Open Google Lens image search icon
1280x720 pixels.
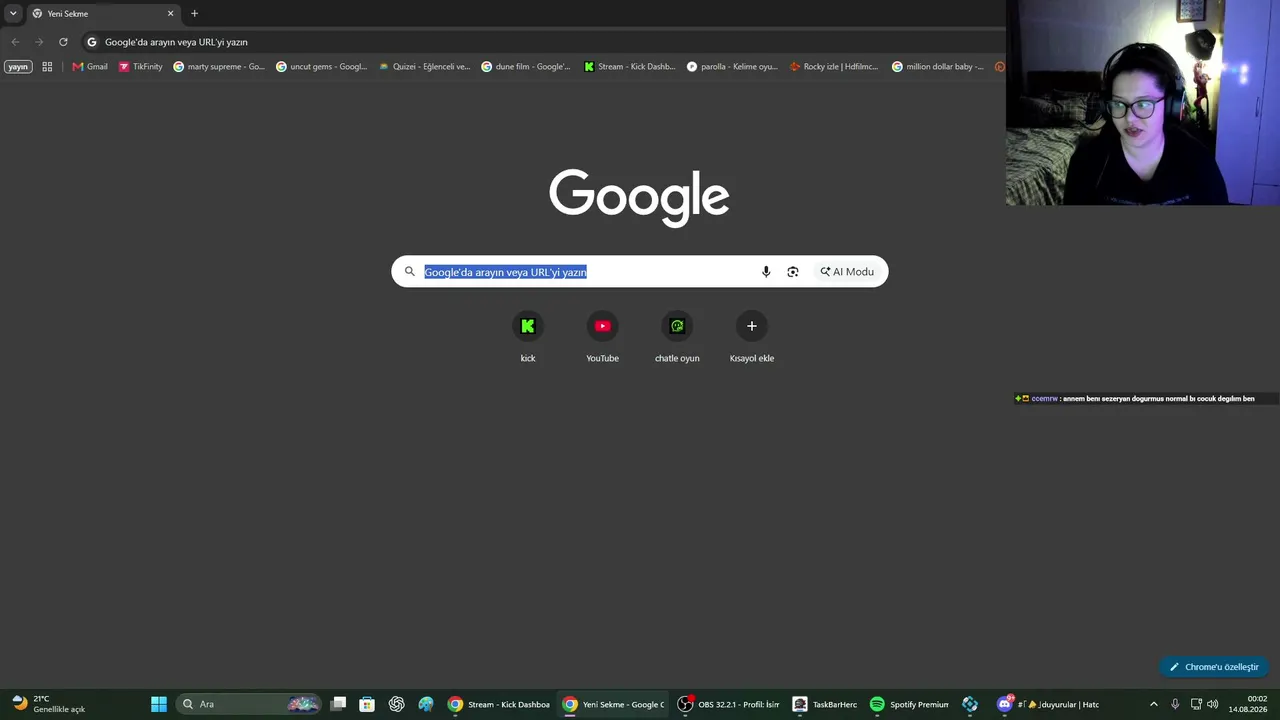(793, 272)
